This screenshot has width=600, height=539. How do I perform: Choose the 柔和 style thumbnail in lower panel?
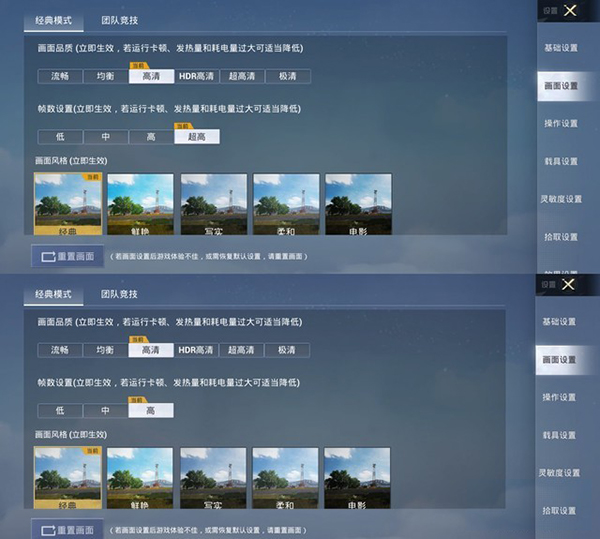click(286, 478)
